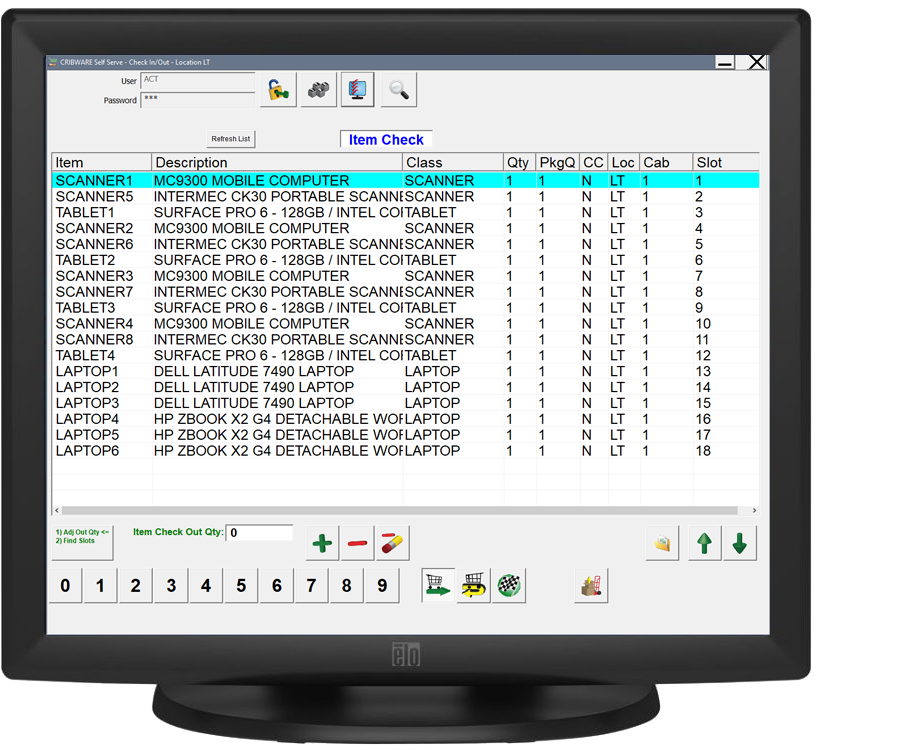Sort by the Description column header
900x750 pixels.
277,162
